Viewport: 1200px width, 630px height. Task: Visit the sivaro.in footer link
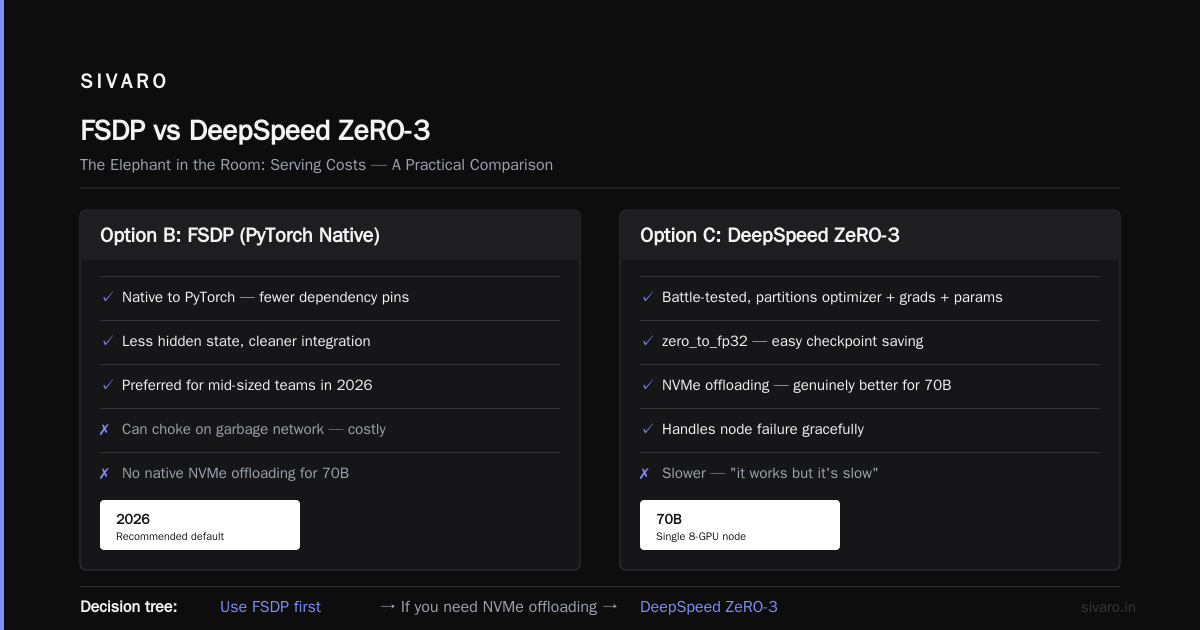[x=1109, y=607]
